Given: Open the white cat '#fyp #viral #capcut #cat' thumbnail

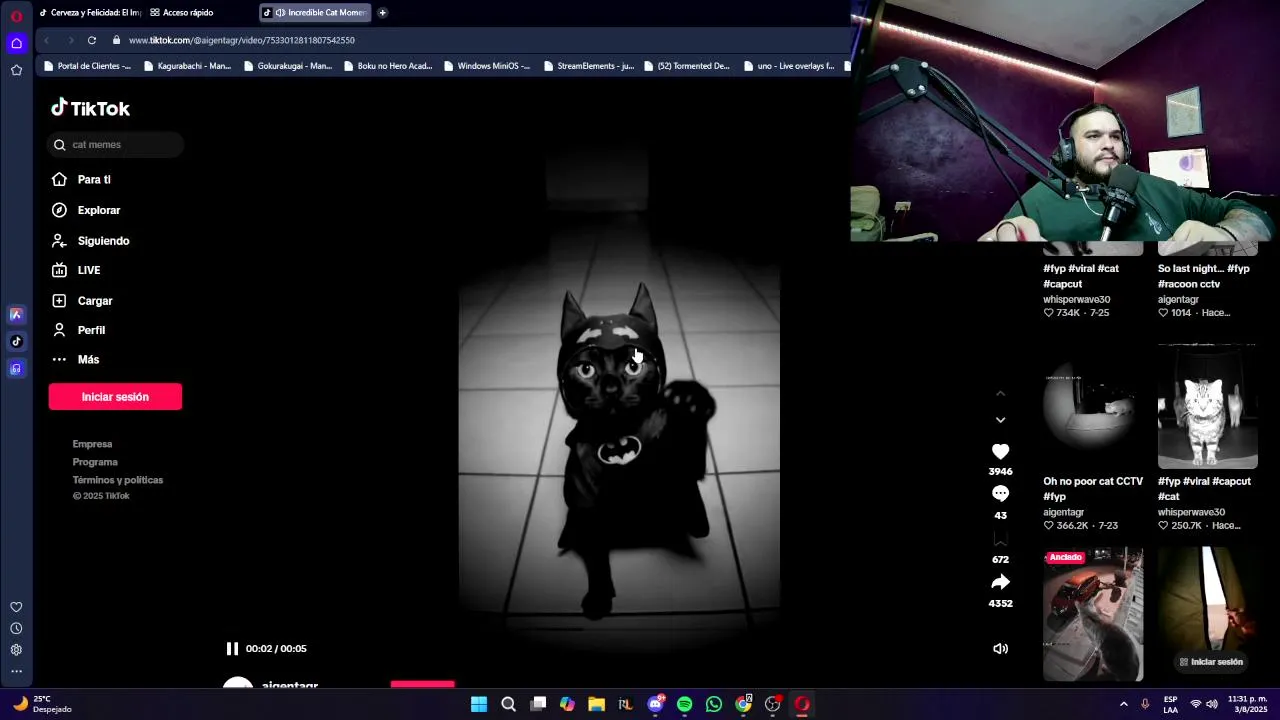Looking at the screenshot, I should tap(1207, 406).
